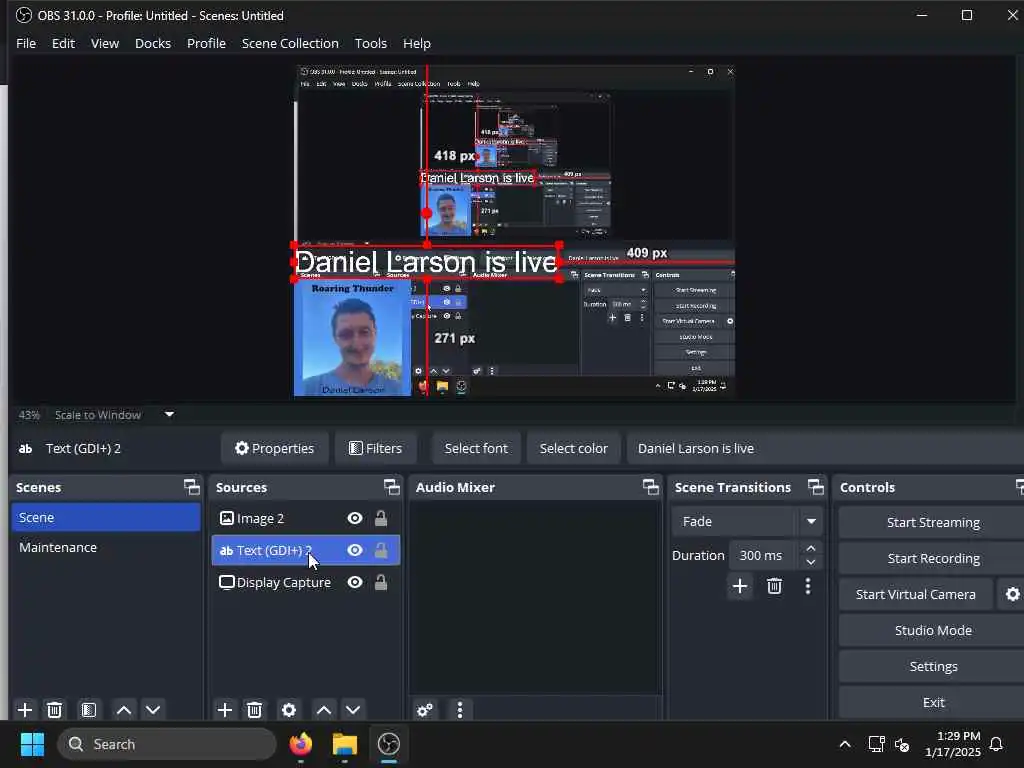Open the Tools menu
The image size is (1024, 768).
tap(371, 43)
